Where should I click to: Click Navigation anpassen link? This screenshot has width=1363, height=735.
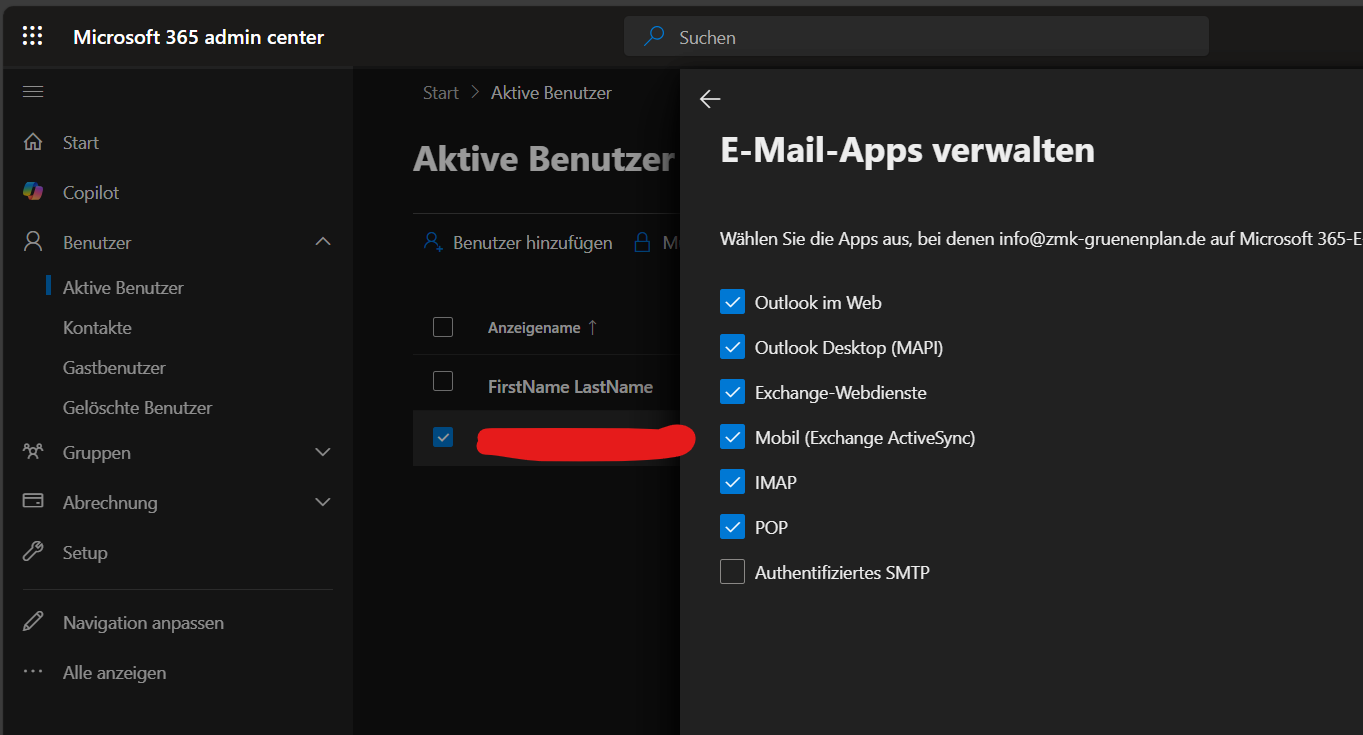pyautogui.click(x=143, y=622)
